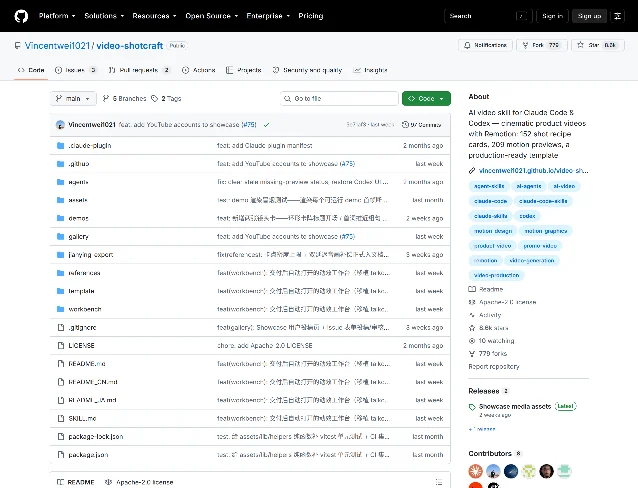
Task: Open the package.json file
Action: tap(88, 455)
